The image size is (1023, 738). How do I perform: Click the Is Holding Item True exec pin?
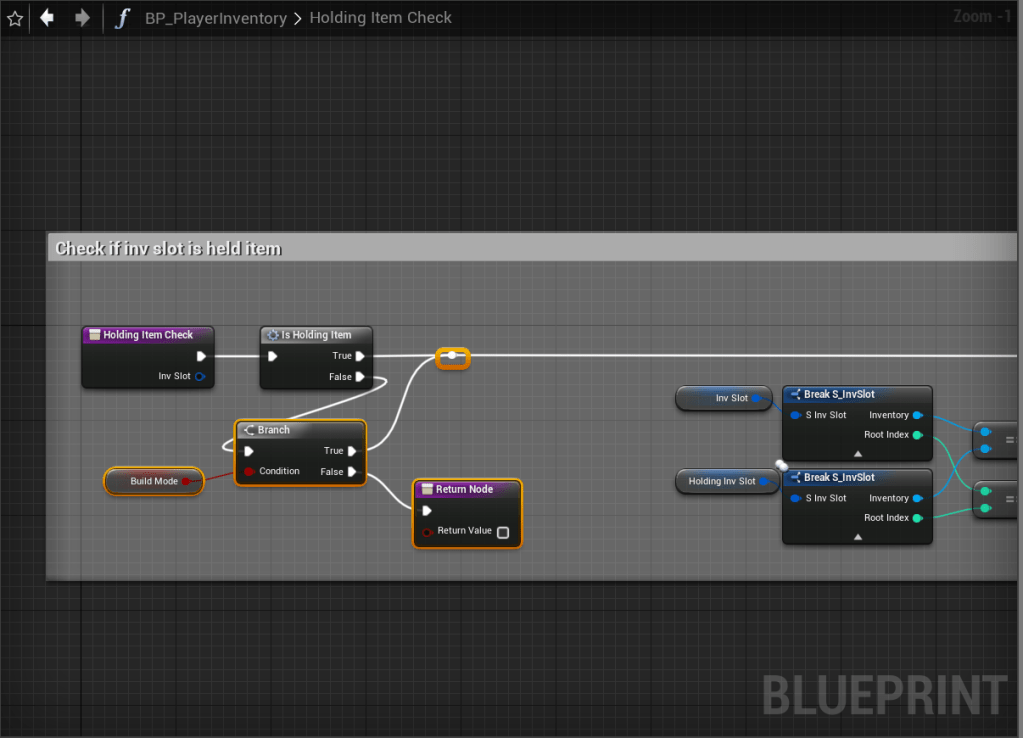click(360, 356)
